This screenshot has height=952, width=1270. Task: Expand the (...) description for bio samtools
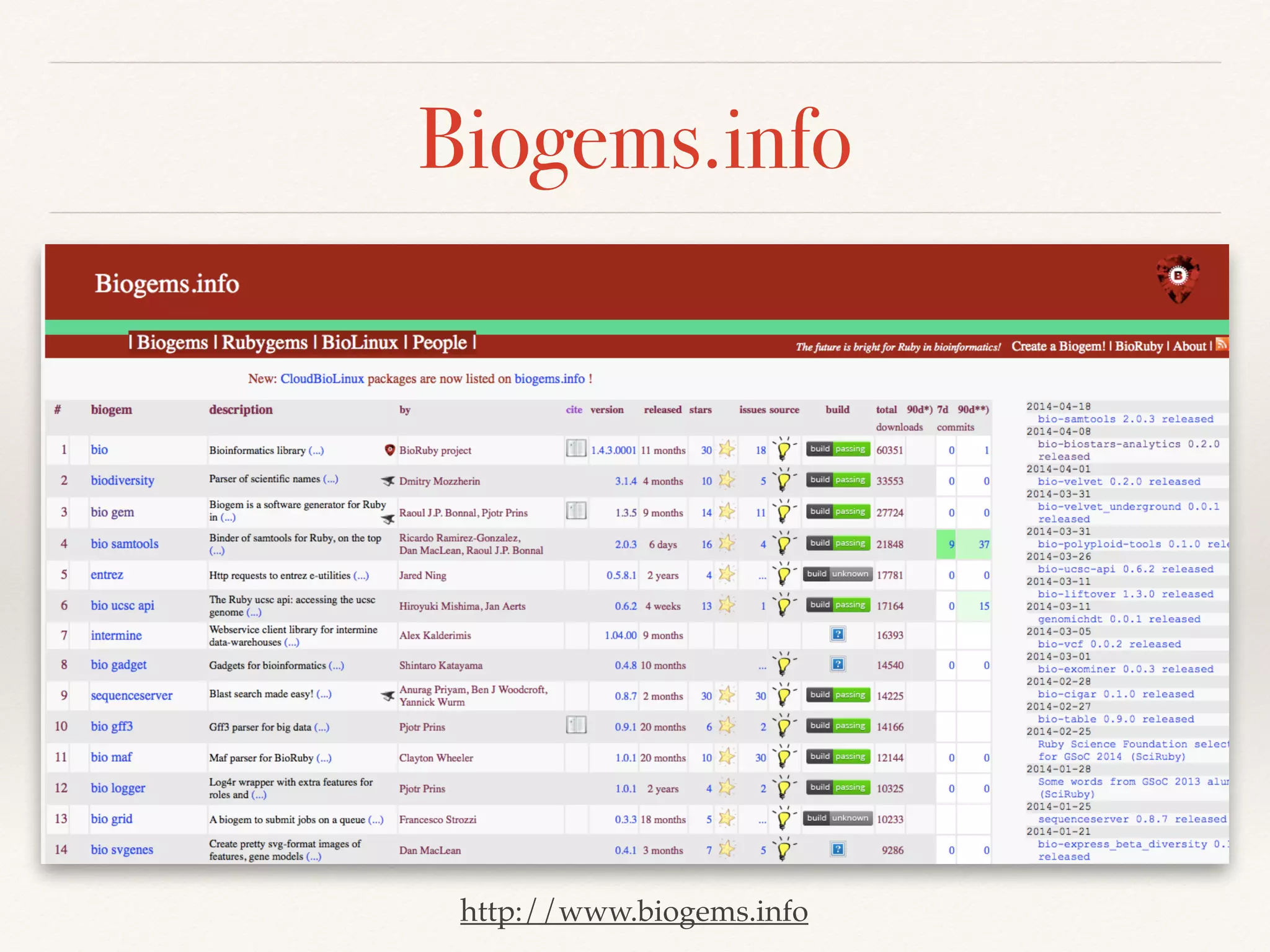click(217, 550)
